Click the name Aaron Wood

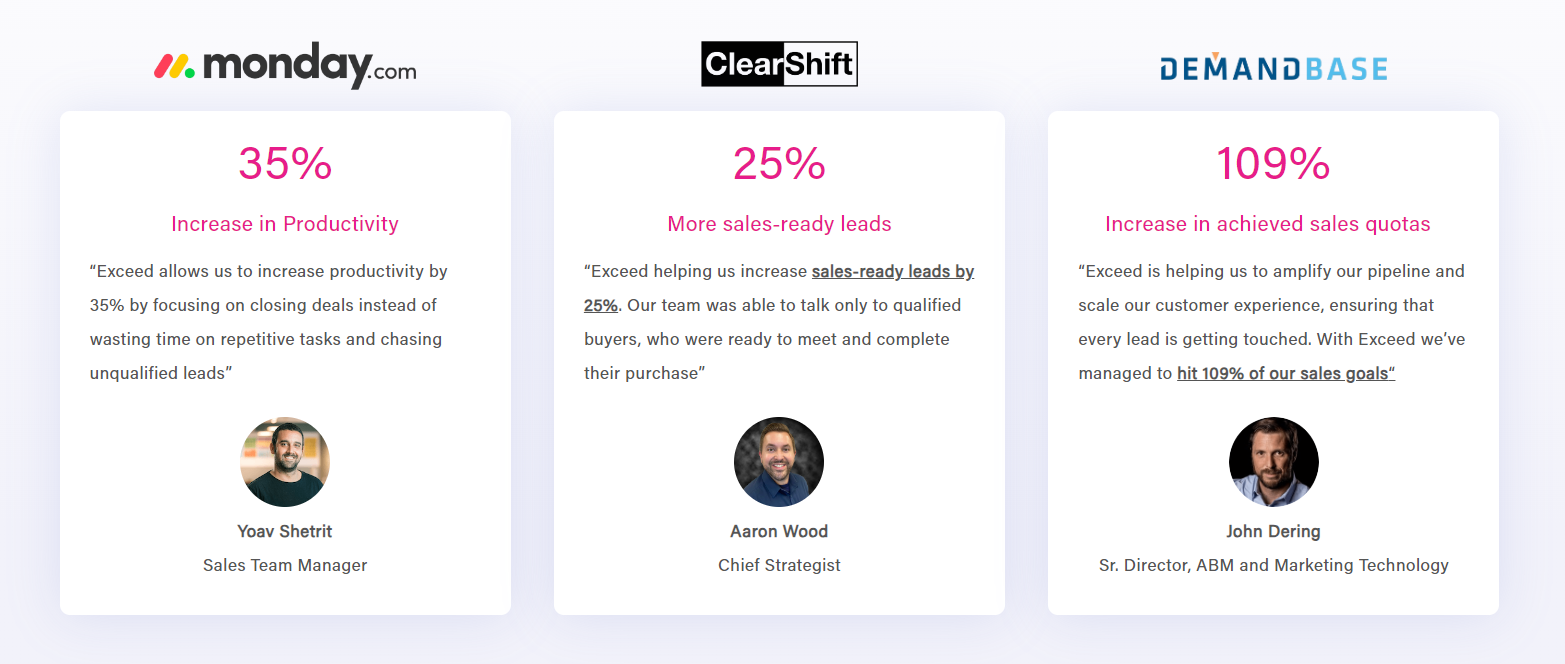[x=779, y=531]
